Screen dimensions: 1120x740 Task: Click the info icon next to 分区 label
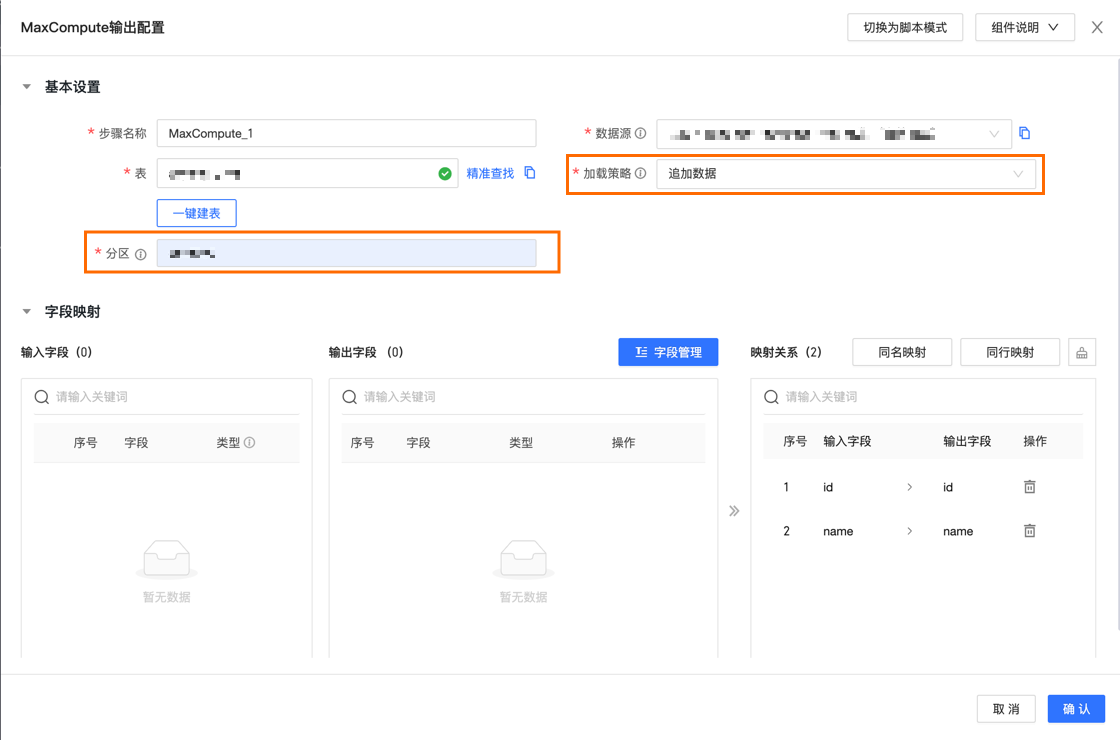coord(141,254)
